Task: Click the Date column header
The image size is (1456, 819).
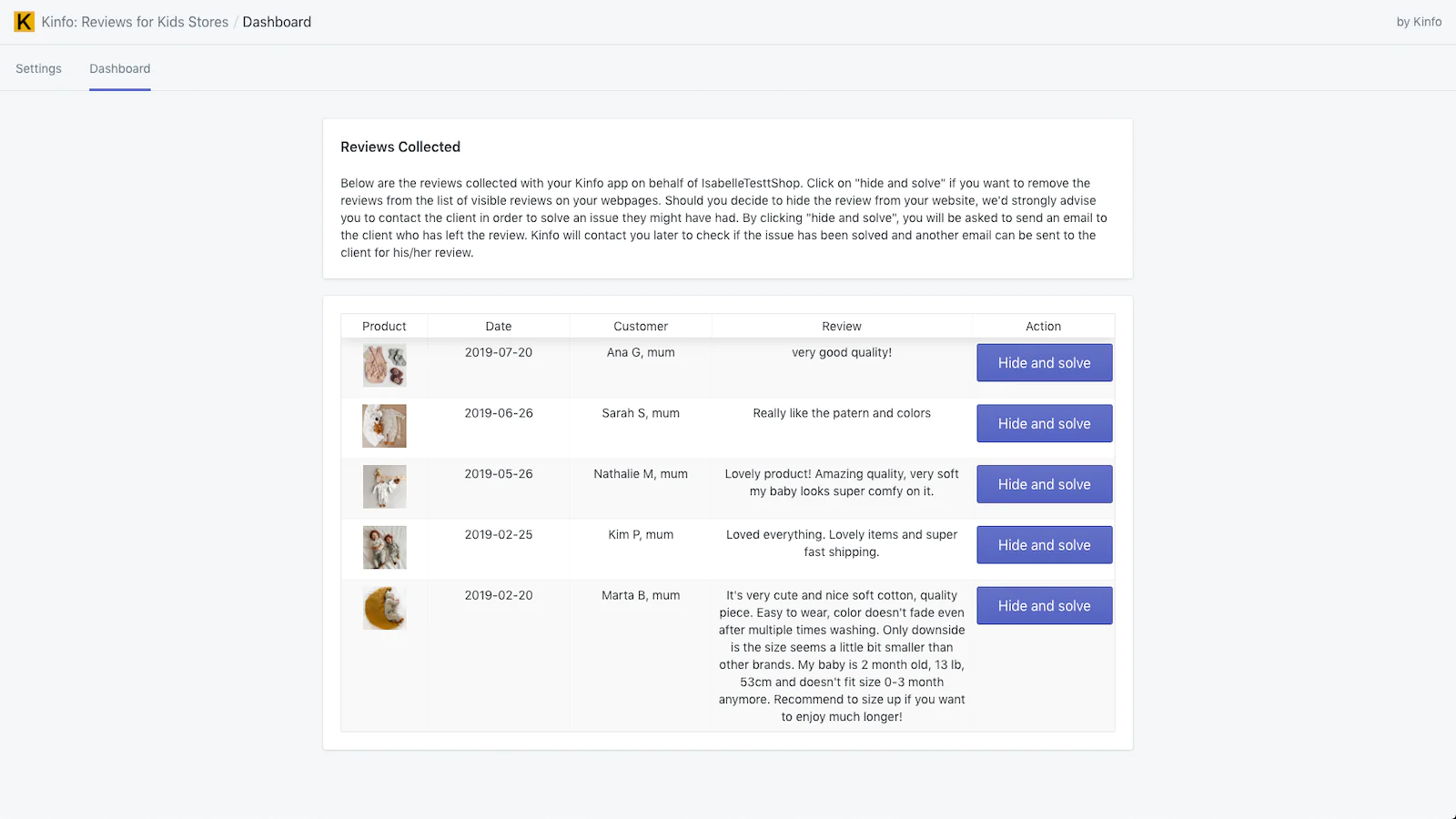Action: coord(499,326)
